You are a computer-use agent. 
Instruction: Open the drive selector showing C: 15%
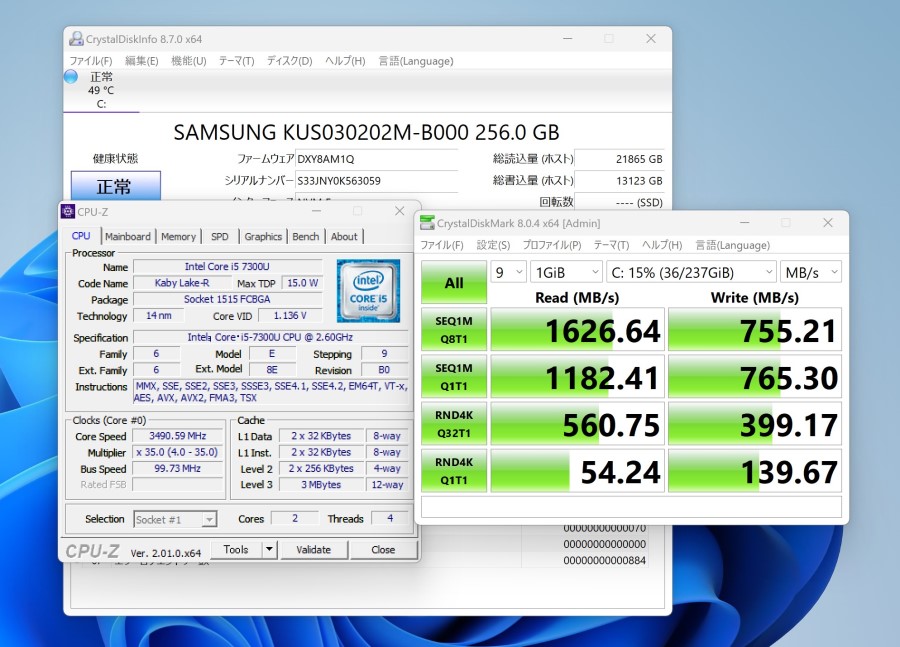click(691, 272)
